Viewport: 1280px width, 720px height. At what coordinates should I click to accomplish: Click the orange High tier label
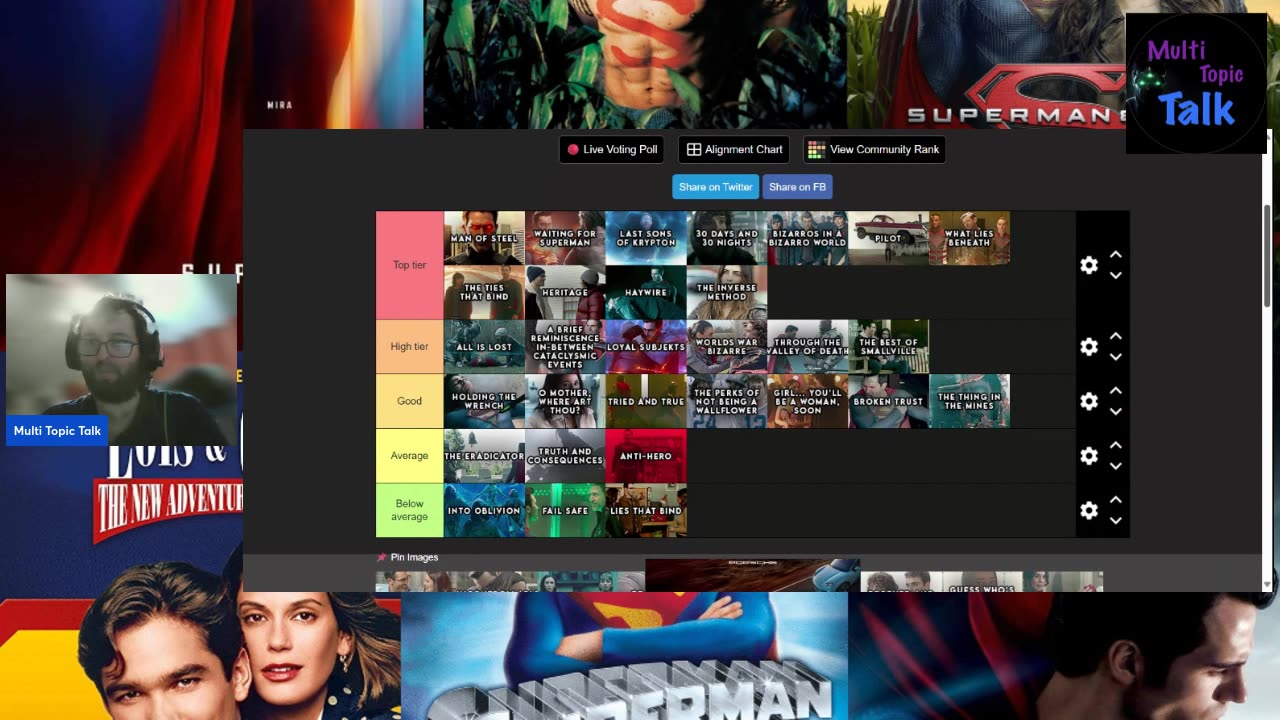(409, 347)
